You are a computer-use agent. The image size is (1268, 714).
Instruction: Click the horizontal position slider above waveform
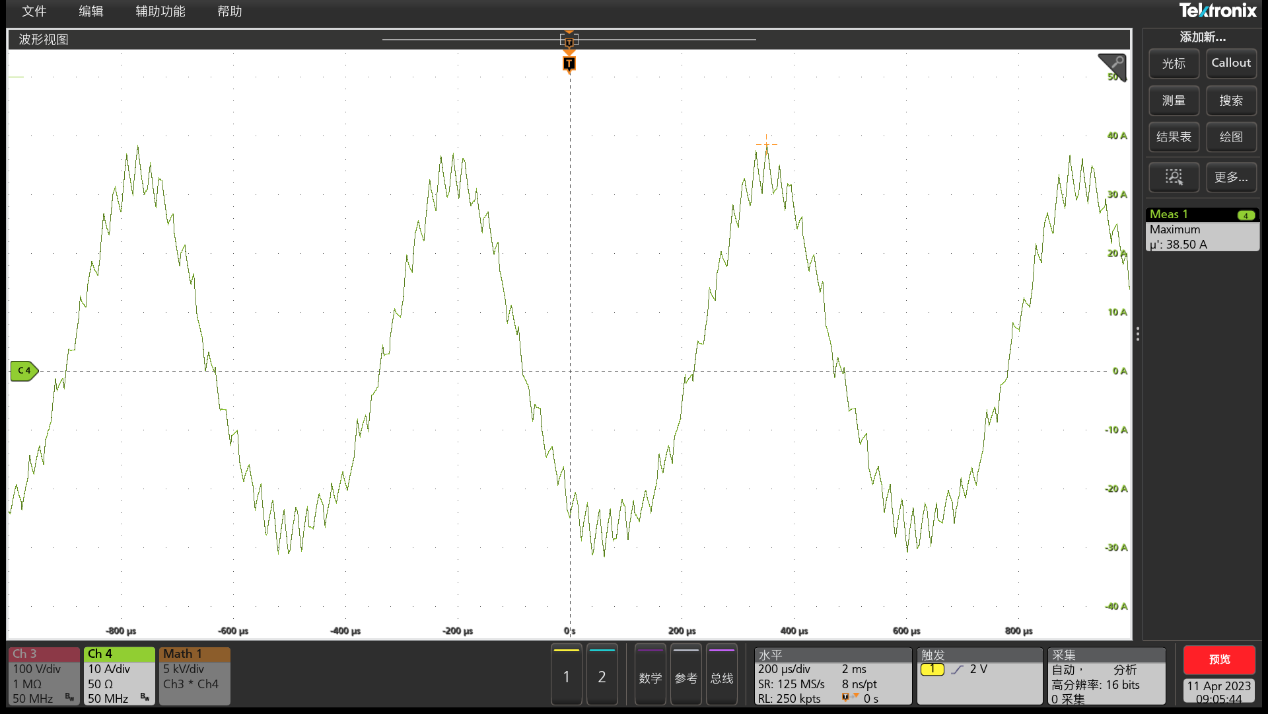click(x=569, y=40)
